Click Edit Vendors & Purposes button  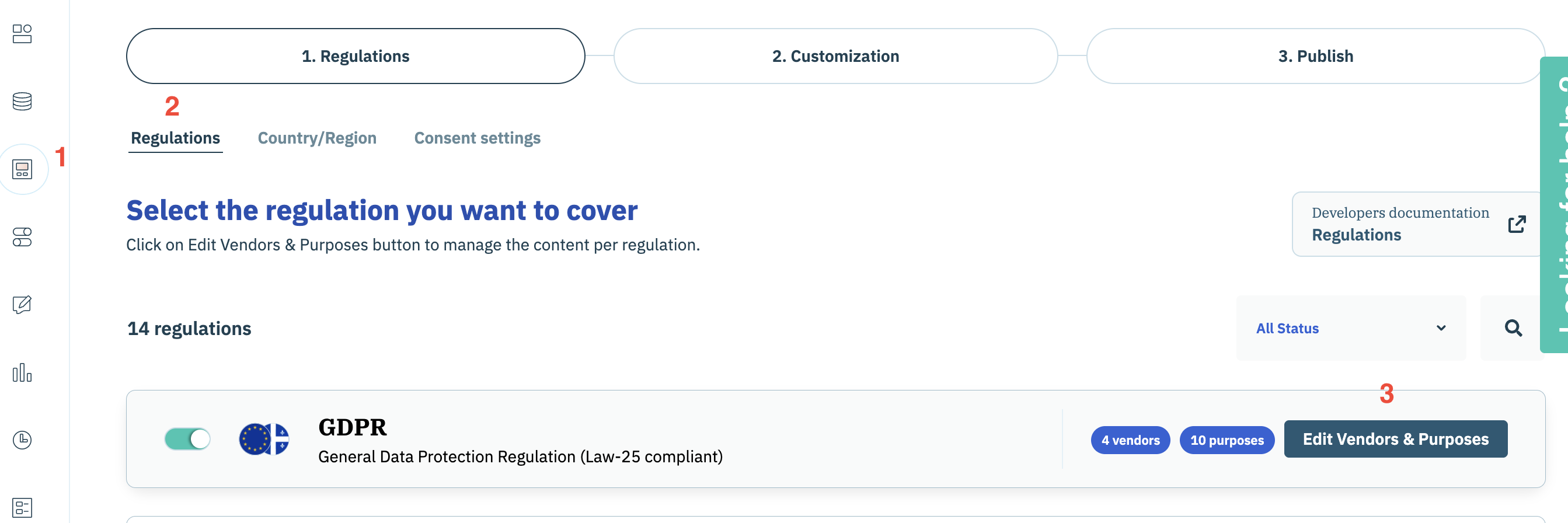pyautogui.click(x=1395, y=439)
